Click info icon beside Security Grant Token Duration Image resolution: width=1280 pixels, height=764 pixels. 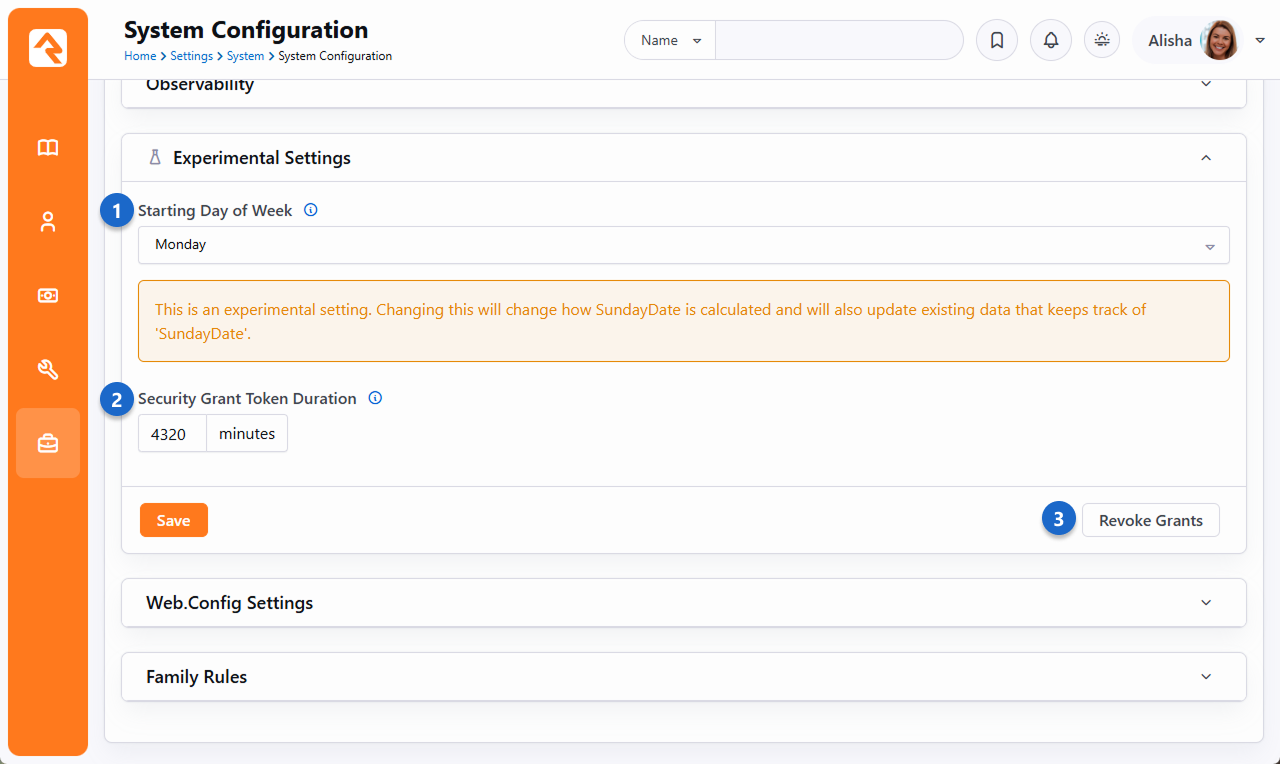point(375,398)
